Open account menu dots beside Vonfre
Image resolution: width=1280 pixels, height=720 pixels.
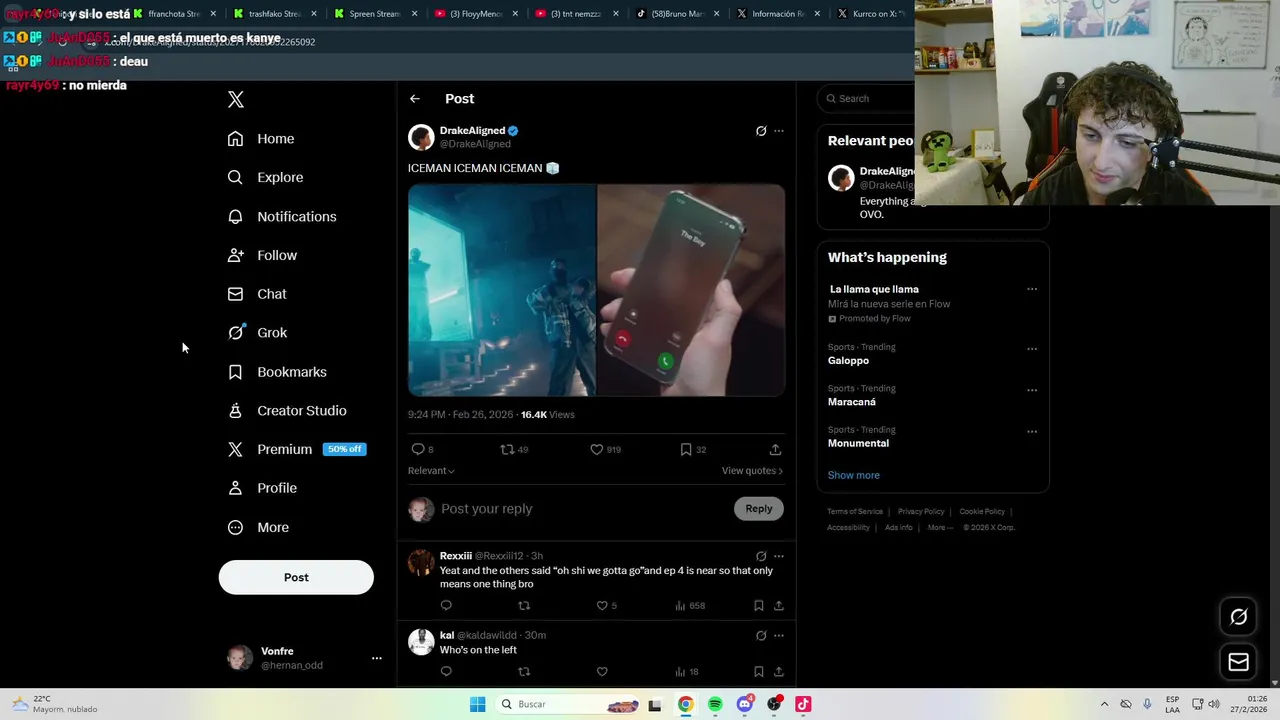377,658
